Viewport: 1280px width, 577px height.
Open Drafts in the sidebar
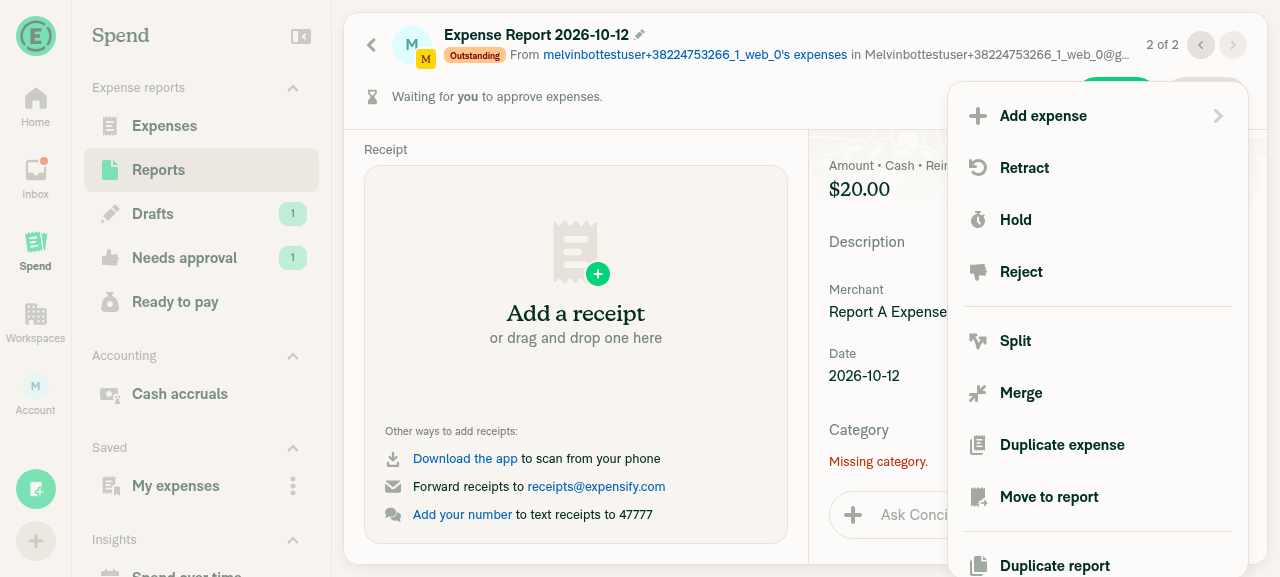[x=201, y=214]
